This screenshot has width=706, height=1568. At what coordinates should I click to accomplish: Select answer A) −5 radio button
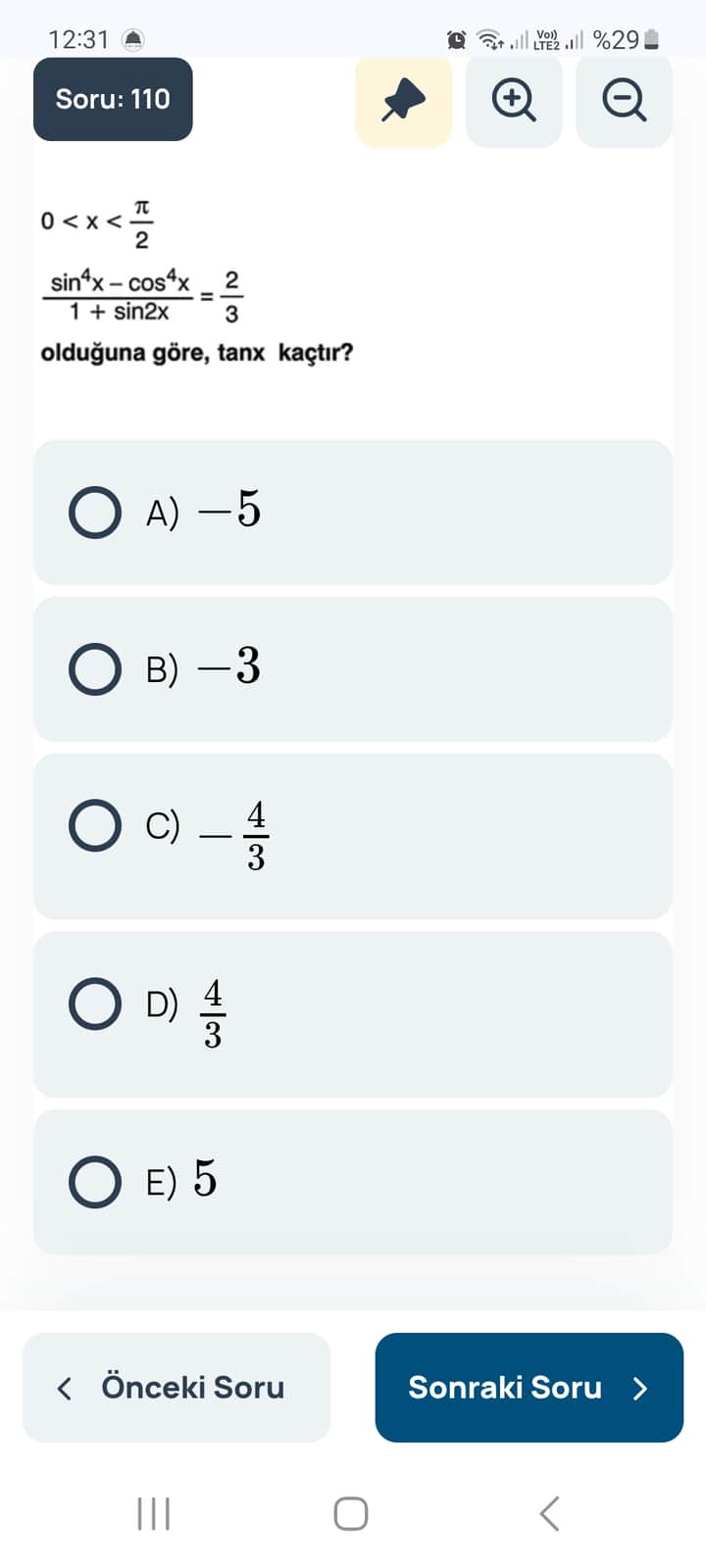coord(95,513)
